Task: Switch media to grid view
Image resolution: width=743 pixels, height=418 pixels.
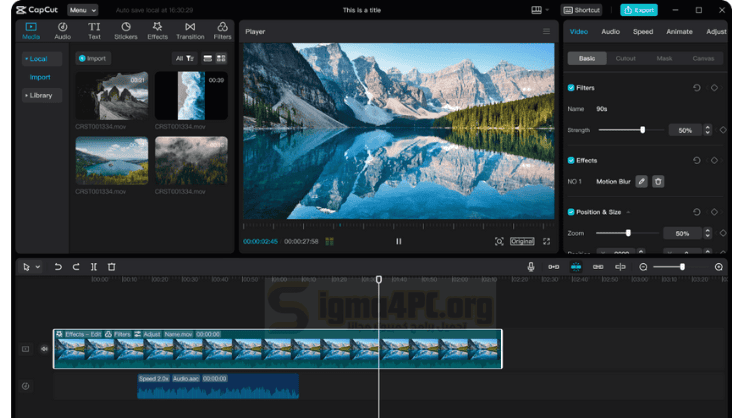Action: pyautogui.click(x=221, y=58)
